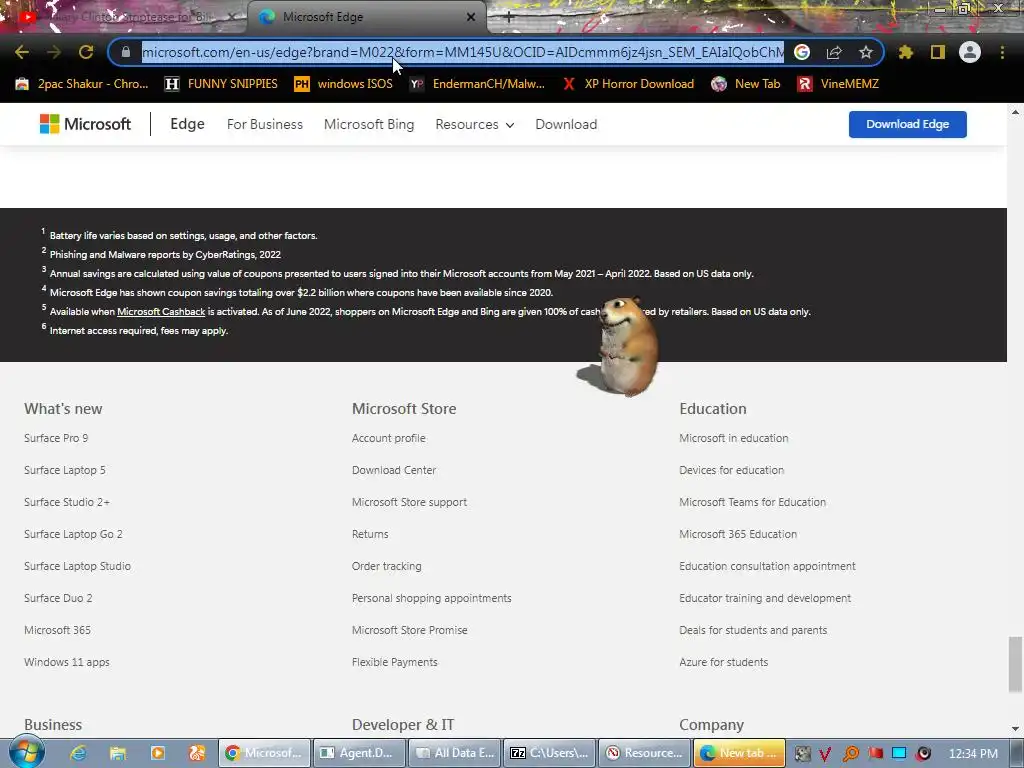This screenshot has width=1024, height=768.
Task: Share this page via the share icon
Action: click(x=834, y=52)
